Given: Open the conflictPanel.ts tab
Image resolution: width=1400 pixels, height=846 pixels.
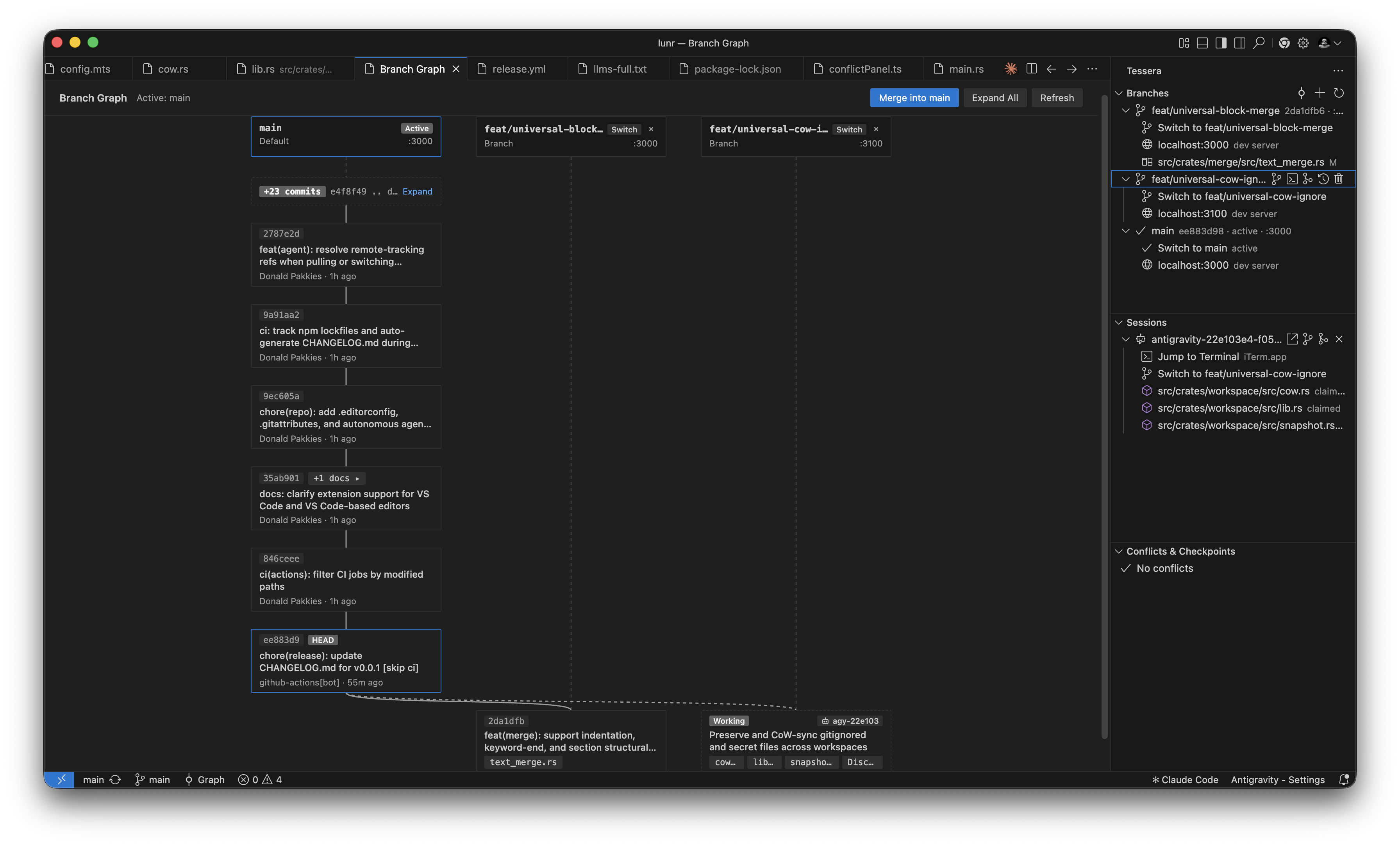Looking at the screenshot, I should (x=864, y=69).
